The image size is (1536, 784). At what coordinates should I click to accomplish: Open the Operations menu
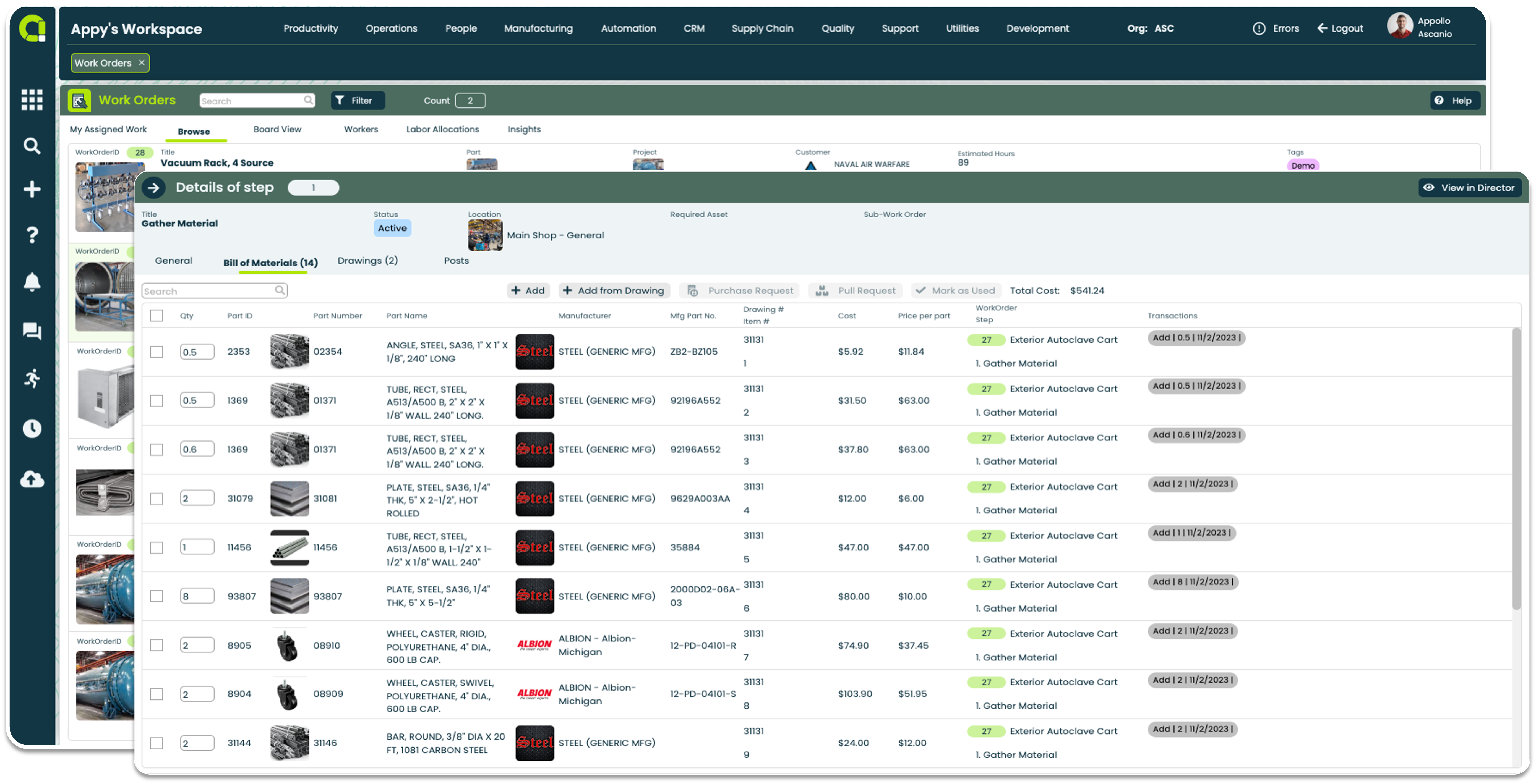tap(391, 28)
